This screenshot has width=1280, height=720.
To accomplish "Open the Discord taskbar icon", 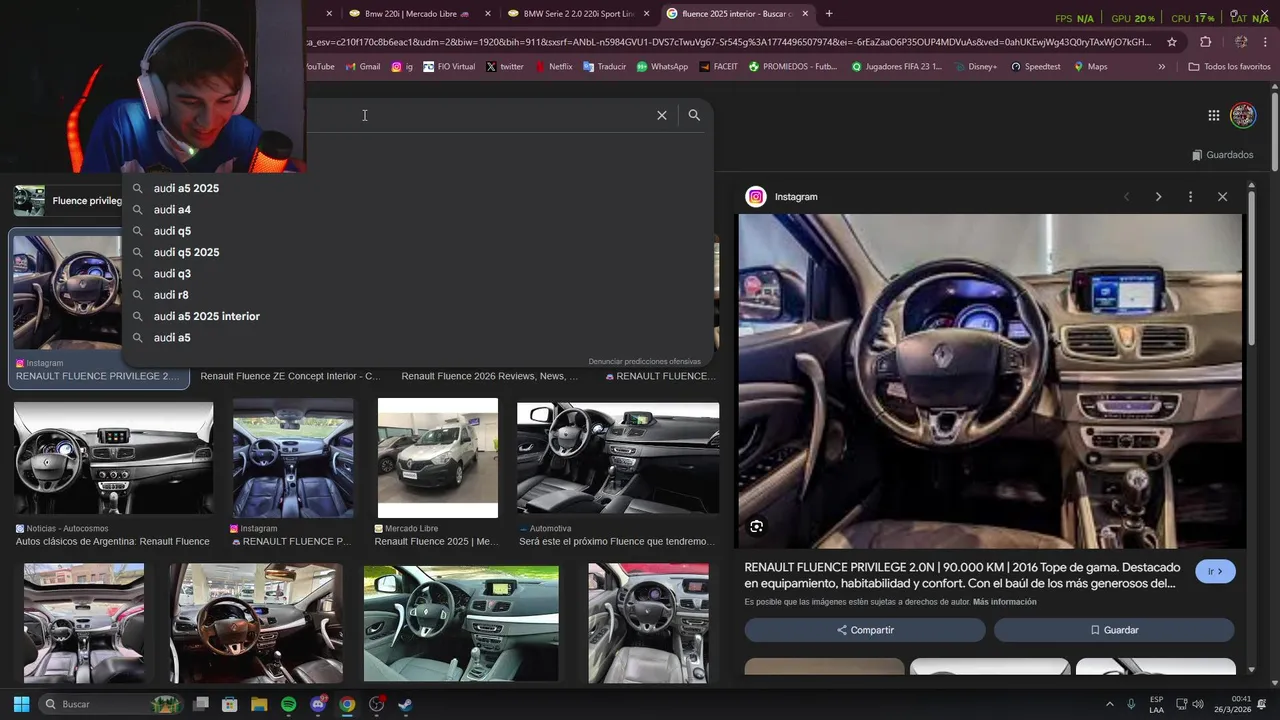I will click(x=318, y=704).
